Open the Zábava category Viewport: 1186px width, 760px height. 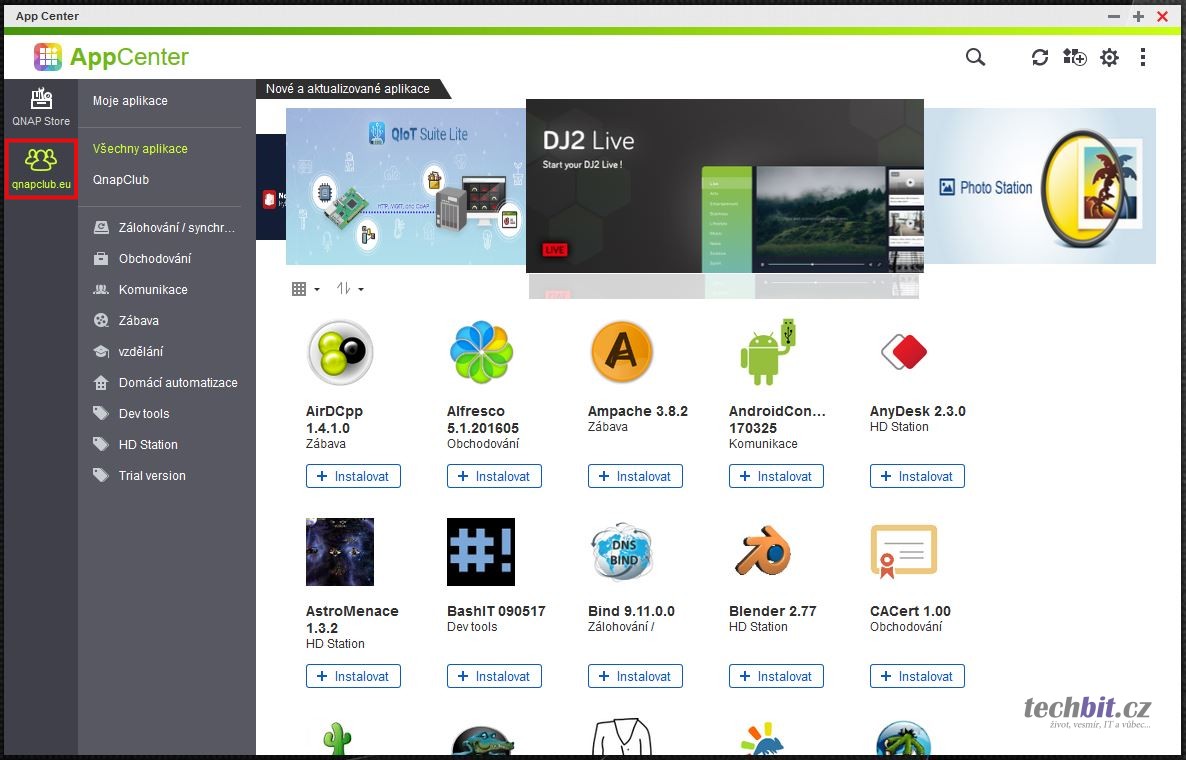139,321
